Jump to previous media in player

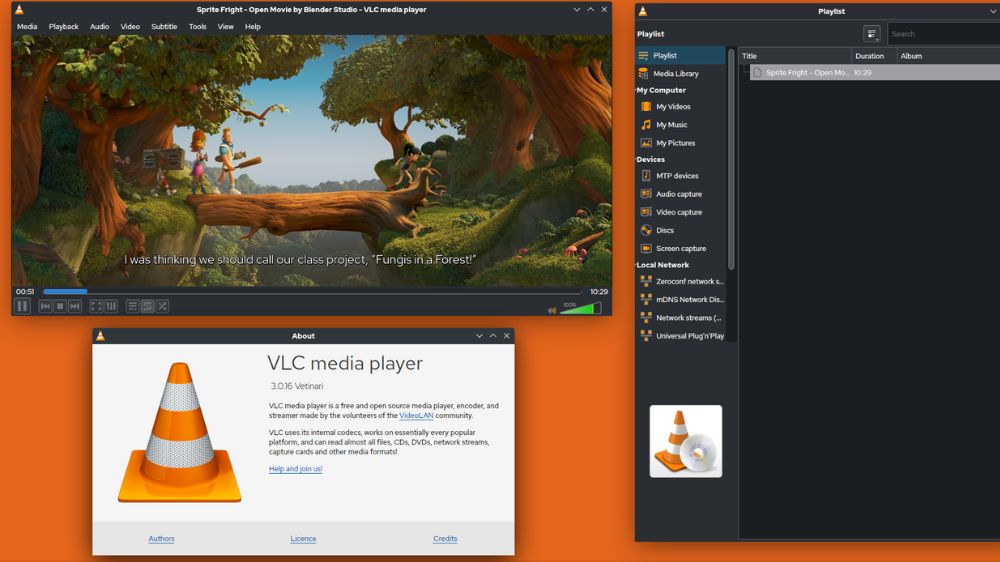coord(45,307)
